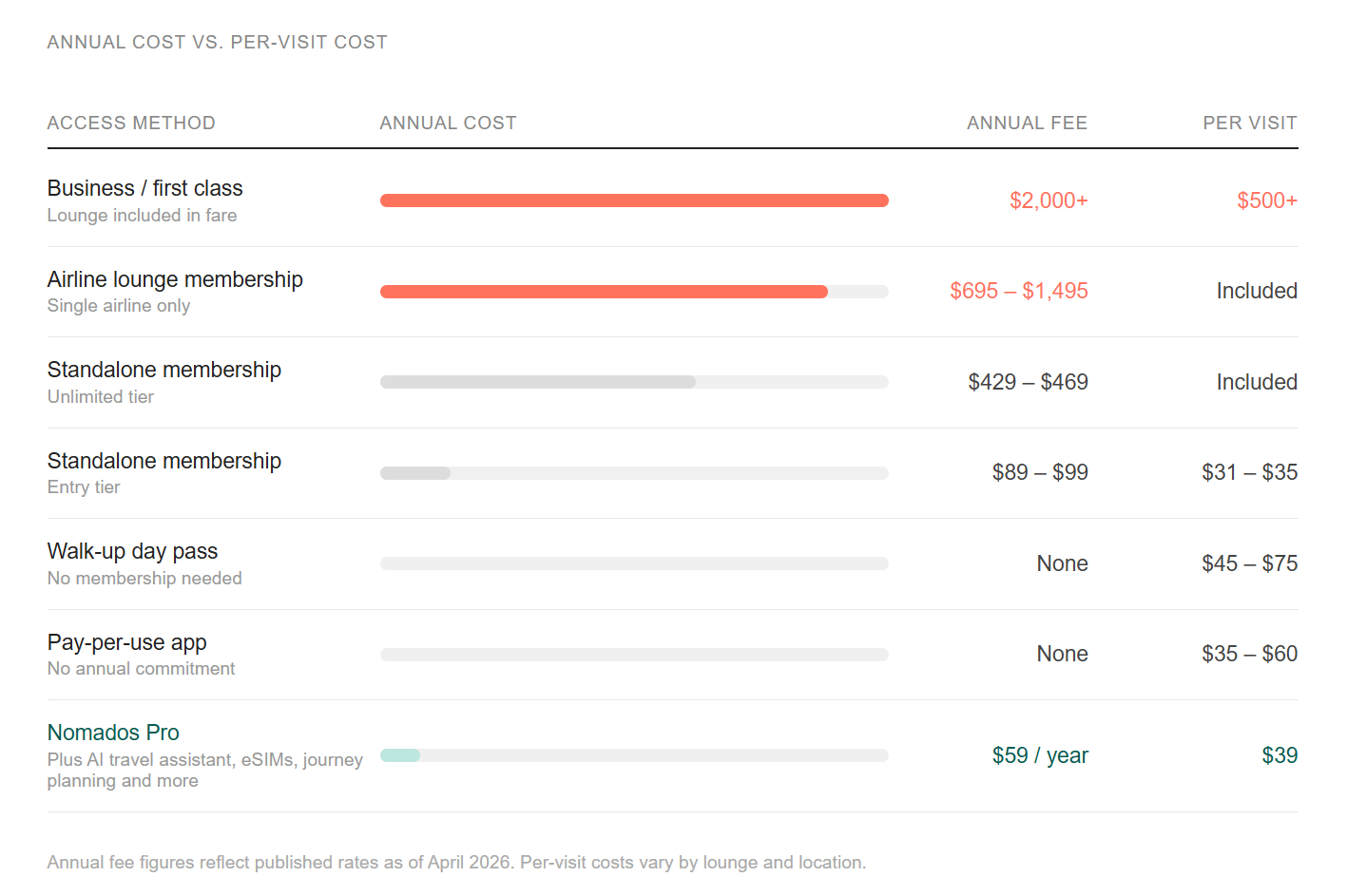Click the Nomados Pro teal cost bar
This screenshot has width=1347, height=896.
400,755
